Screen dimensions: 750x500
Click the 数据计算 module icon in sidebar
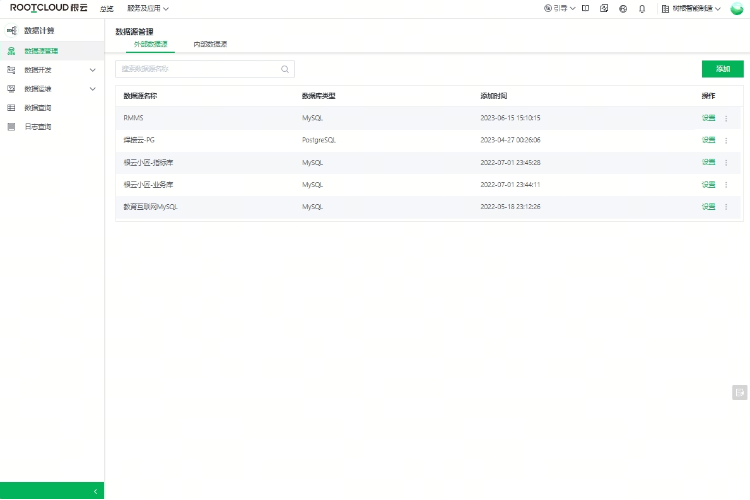point(11,31)
